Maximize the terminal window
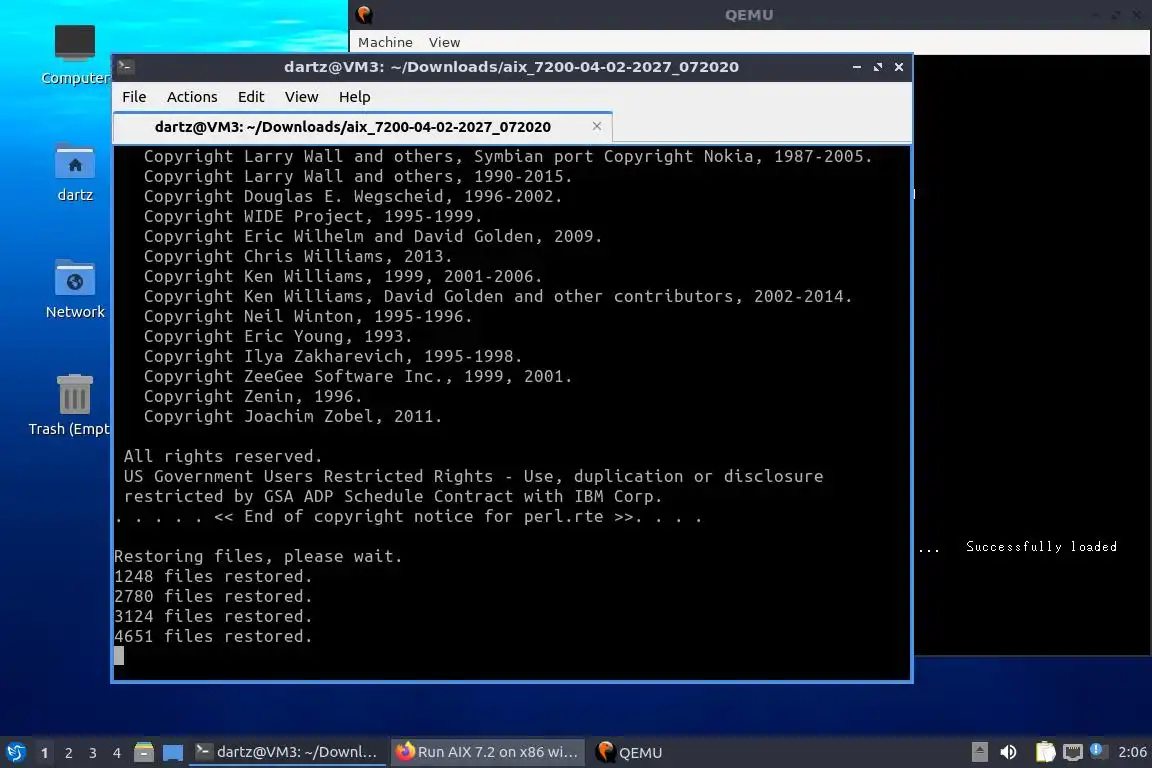1152x768 pixels. tap(878, 67)
